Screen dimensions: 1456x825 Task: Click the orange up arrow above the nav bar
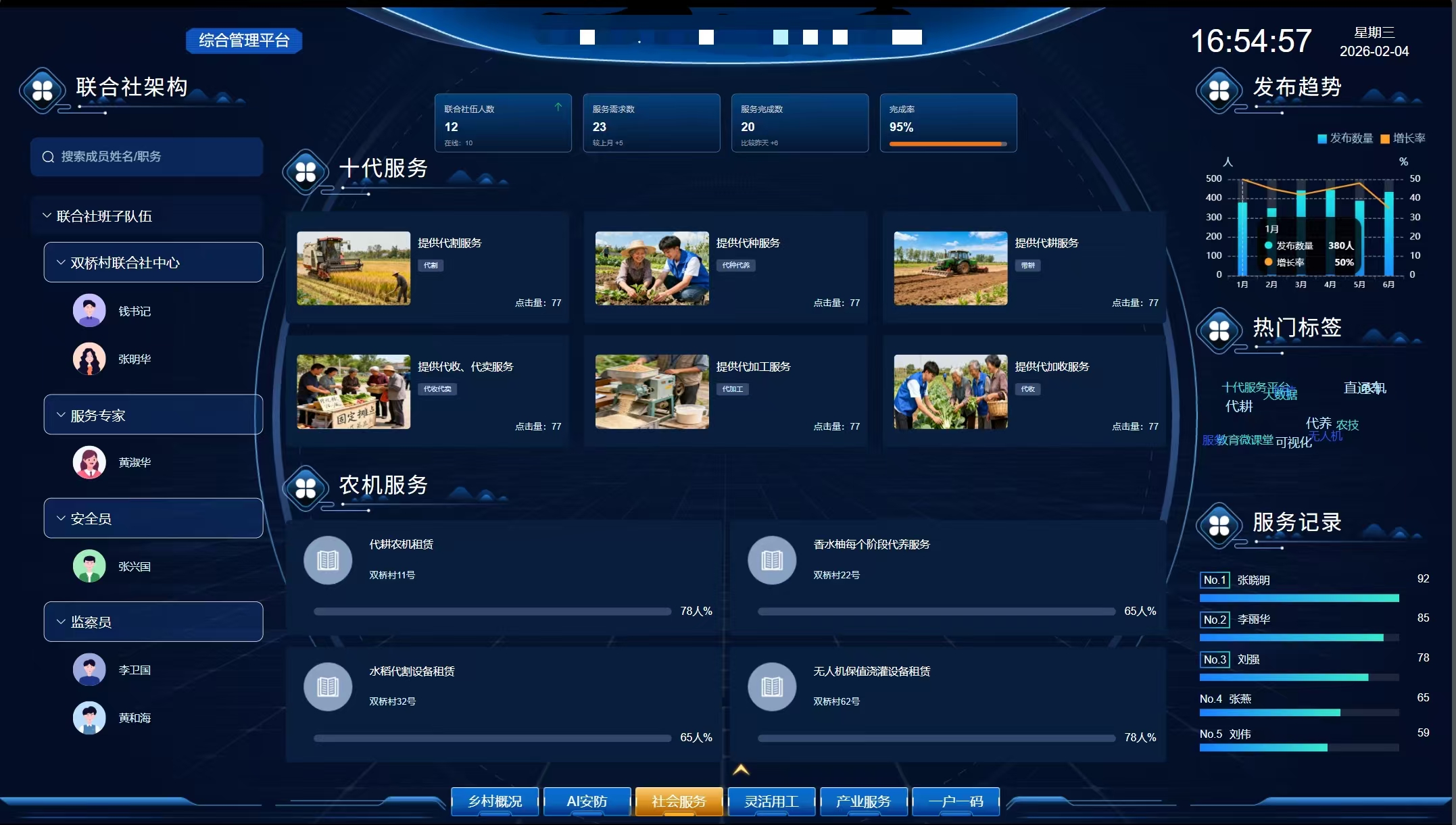click(741, 770)
